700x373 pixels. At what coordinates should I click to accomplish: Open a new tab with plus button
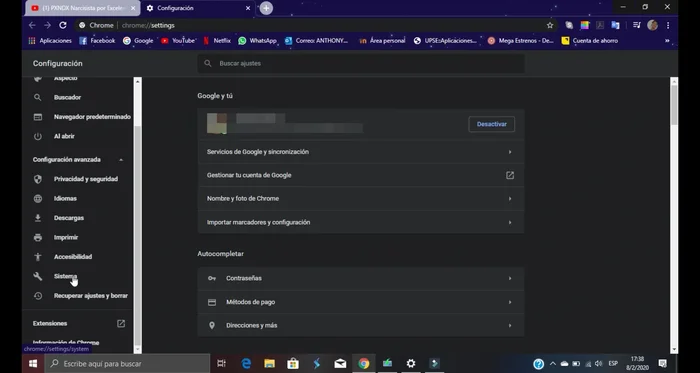266,8
